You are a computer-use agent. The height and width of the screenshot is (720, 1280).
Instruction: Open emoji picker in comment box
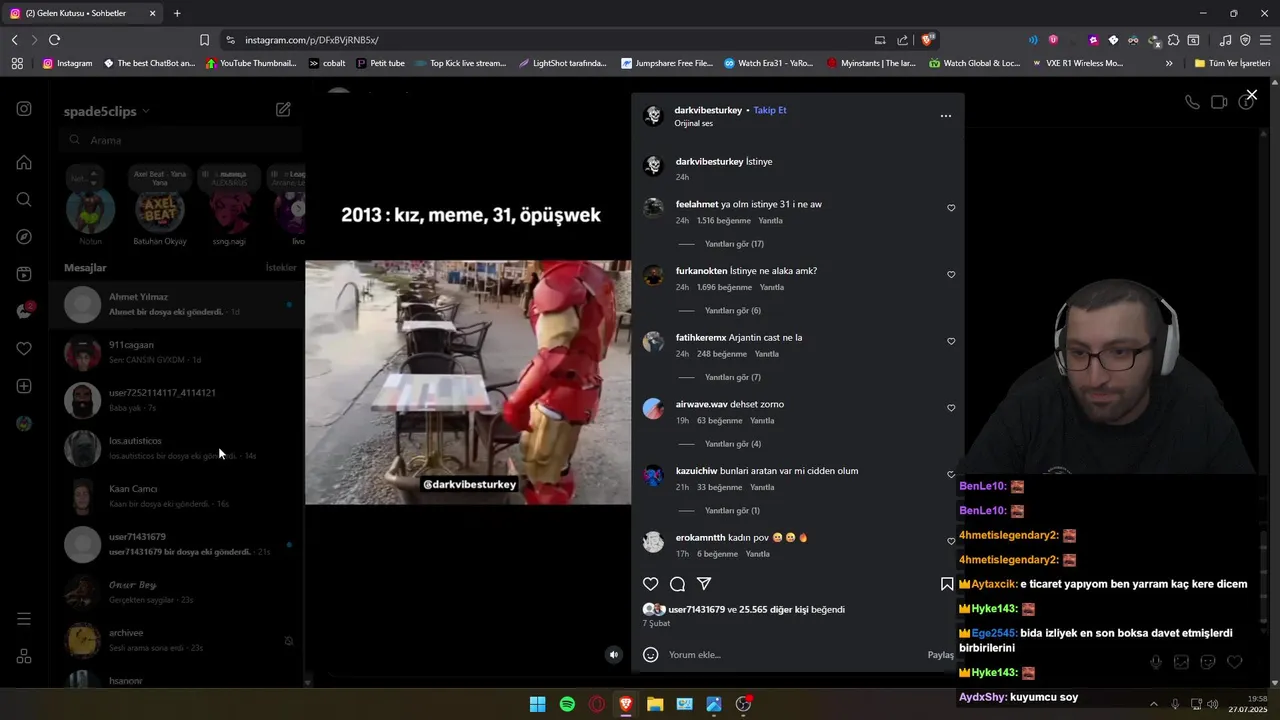pyautogui.click(x=651, y=655)
